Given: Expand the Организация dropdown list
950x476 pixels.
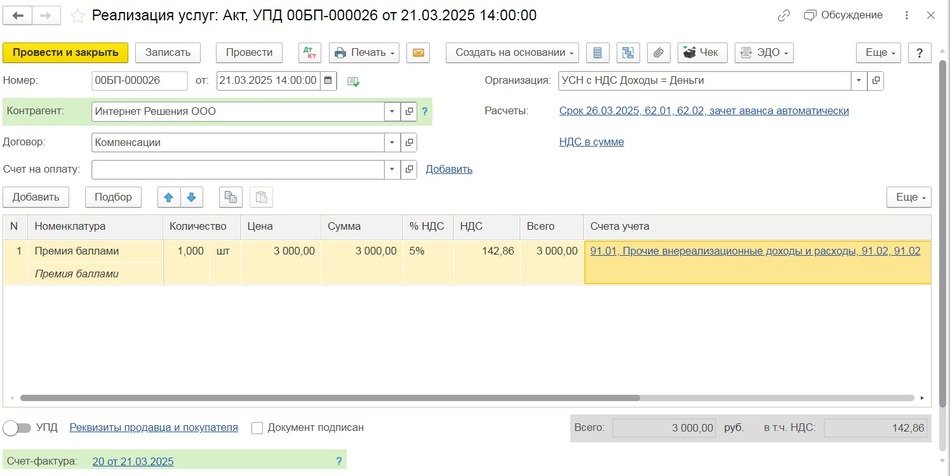Looking at the screenshot, I should point(858,81).
